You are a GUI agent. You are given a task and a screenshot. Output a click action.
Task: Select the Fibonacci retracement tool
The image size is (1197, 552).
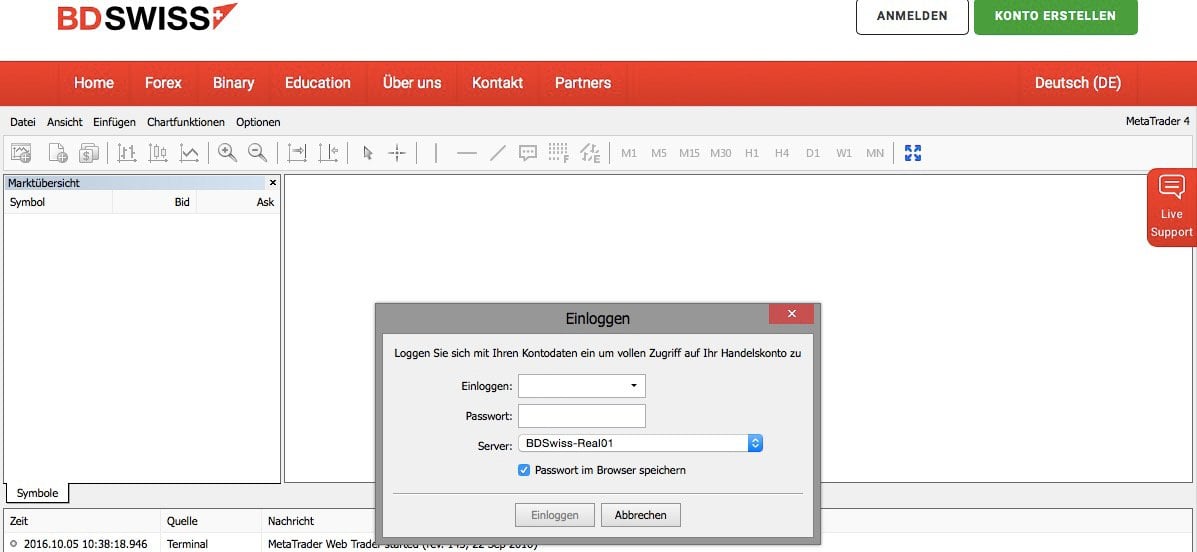559,153
